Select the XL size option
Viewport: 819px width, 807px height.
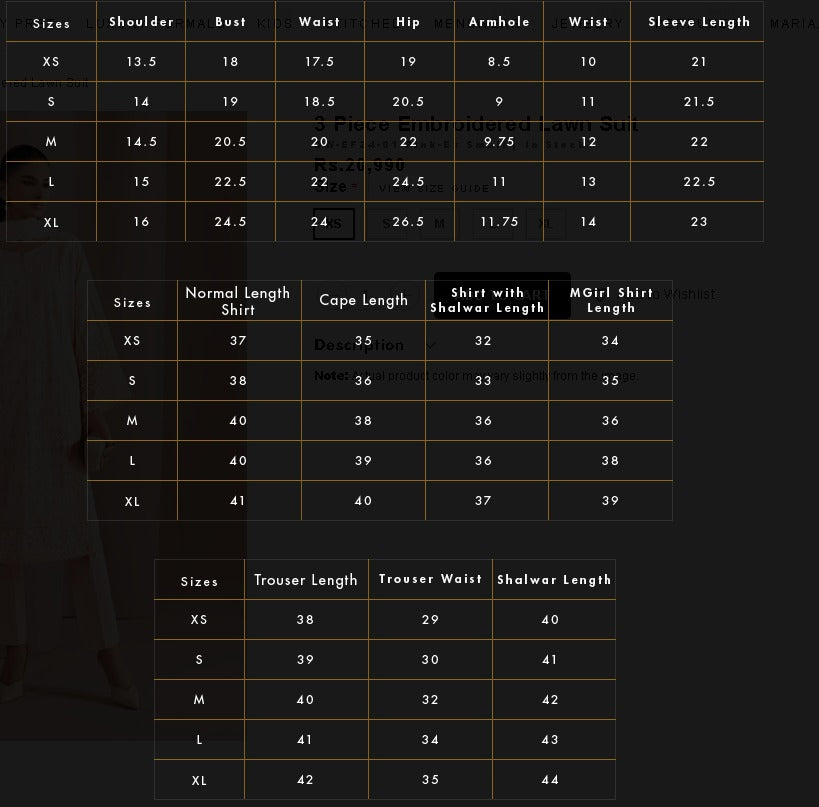(547, 223)
